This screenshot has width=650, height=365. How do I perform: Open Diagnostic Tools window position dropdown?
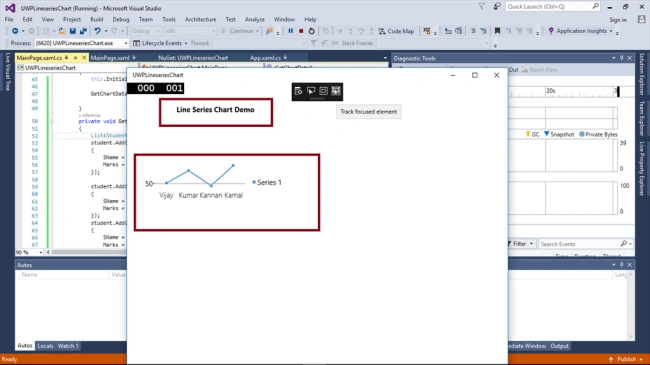[614, 58]
